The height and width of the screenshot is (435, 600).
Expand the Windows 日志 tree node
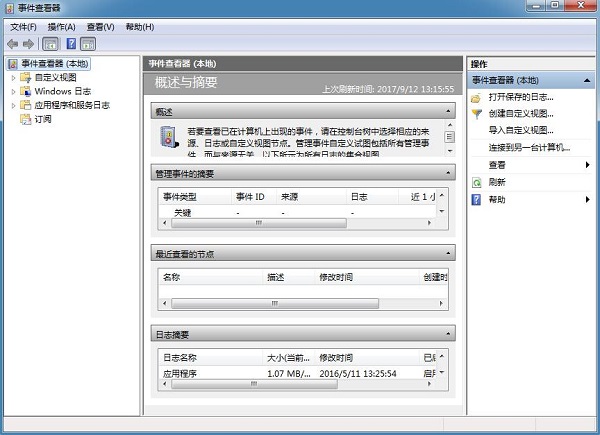click(x=13, y=92)
